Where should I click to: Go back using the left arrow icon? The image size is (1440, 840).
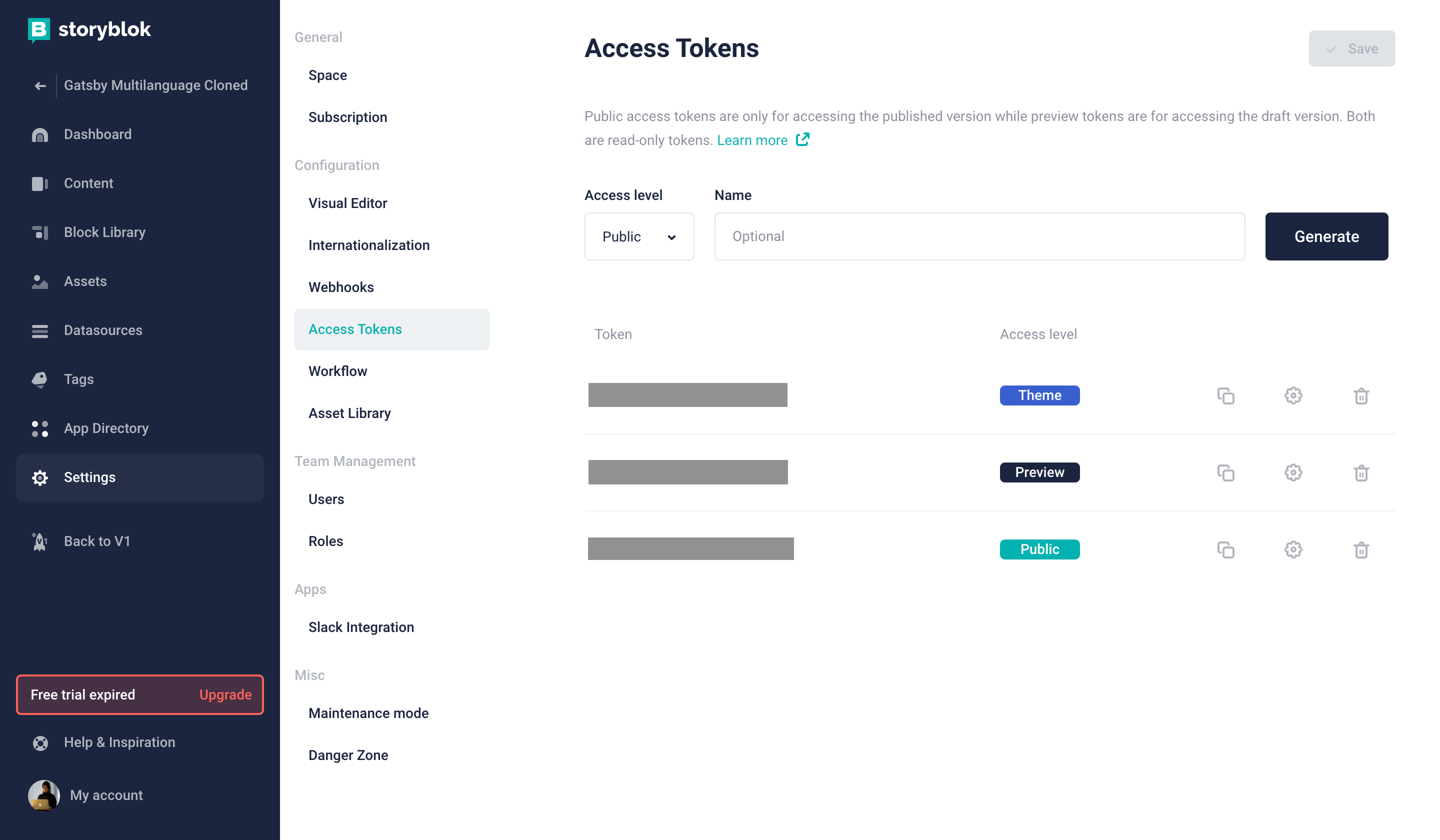pyautogui.click(x=40, y=85)
